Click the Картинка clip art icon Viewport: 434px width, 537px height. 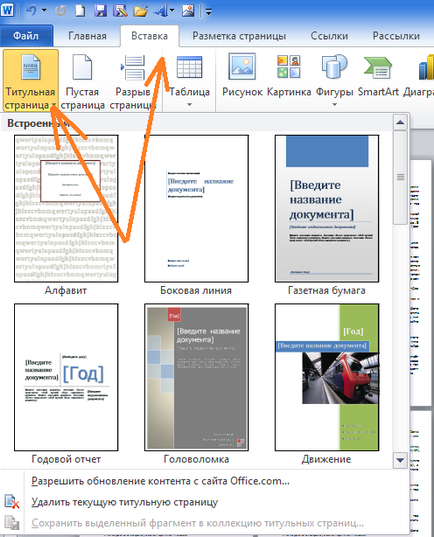pyautogui.click(x=289, y=75)
